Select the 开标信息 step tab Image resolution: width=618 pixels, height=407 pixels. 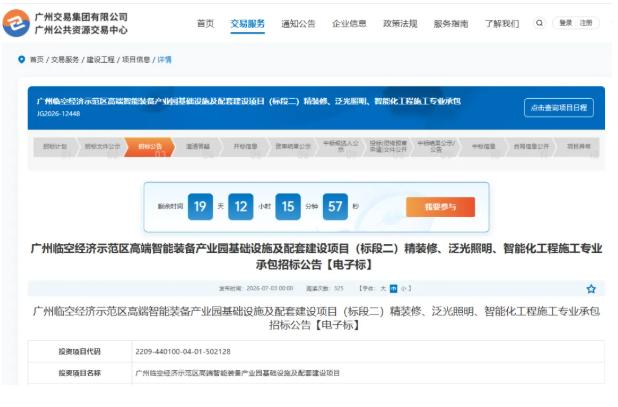click(x=245, y=147)
